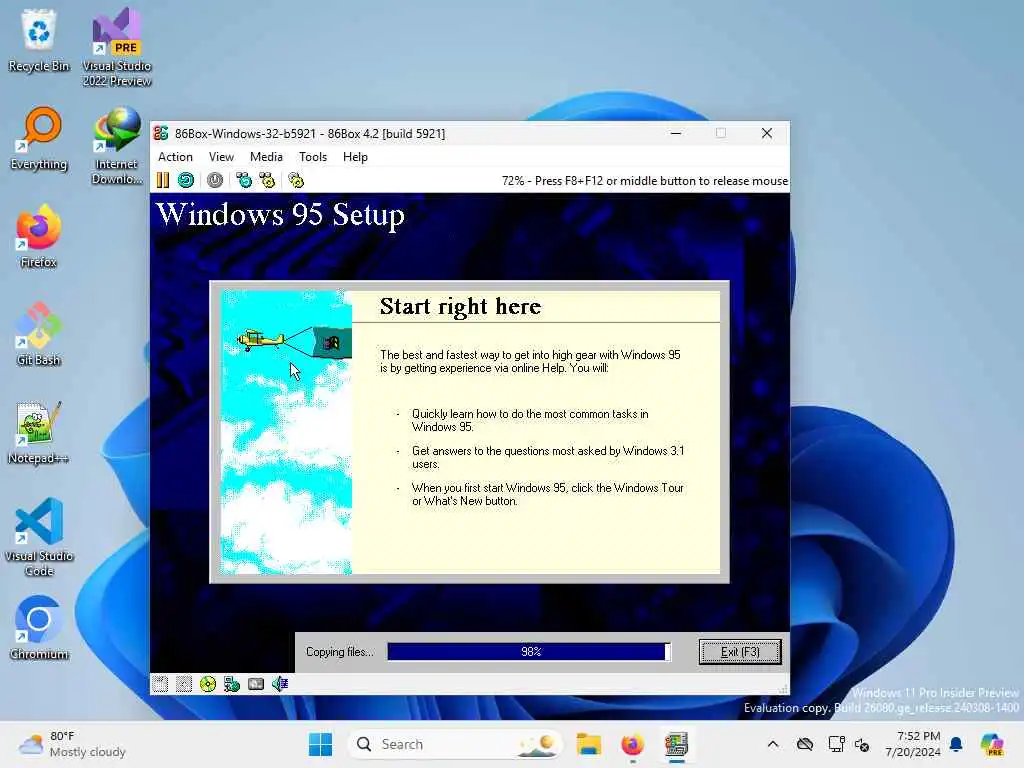Pause the emulation with the pause icon
The image size is (1024, 768).
pos(163,180)
